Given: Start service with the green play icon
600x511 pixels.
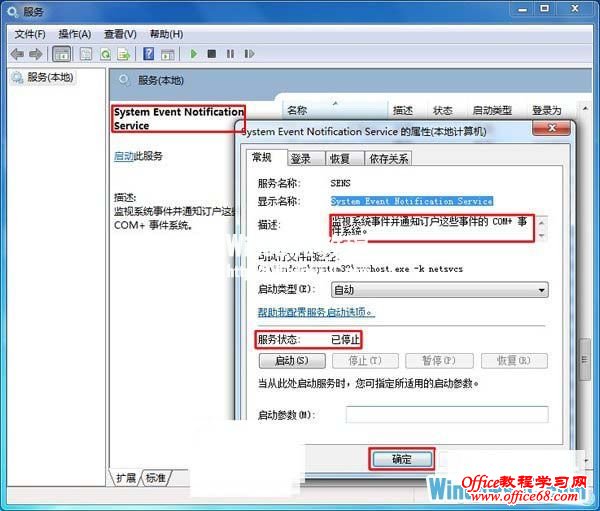Looking at the screenshot, I should point(194,54).
